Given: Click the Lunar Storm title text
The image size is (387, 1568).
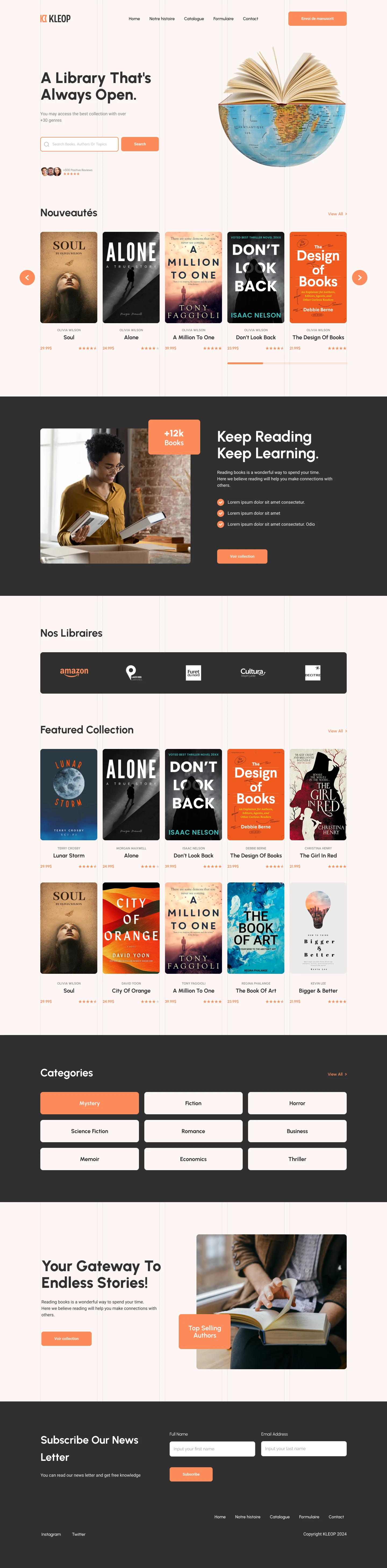Looking at the screenshot, I should pyautogui.click(x=69, y=855).
